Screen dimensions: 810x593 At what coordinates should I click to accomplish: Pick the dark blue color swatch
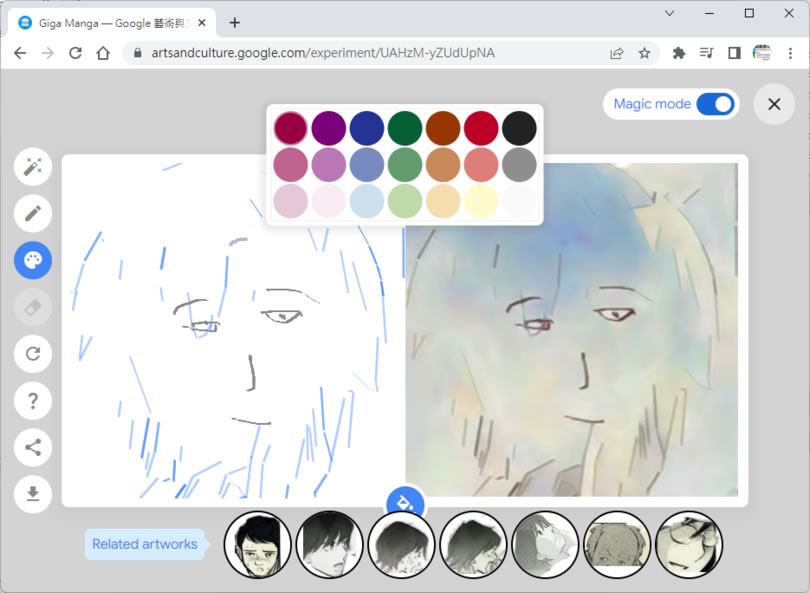[367, 128]
